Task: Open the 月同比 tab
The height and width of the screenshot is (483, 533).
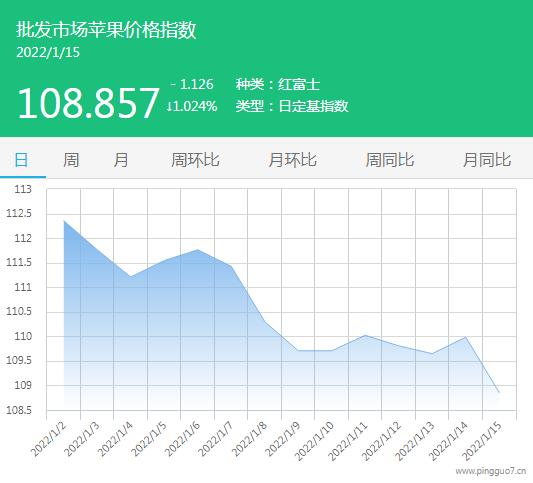Action: [487, 160]
